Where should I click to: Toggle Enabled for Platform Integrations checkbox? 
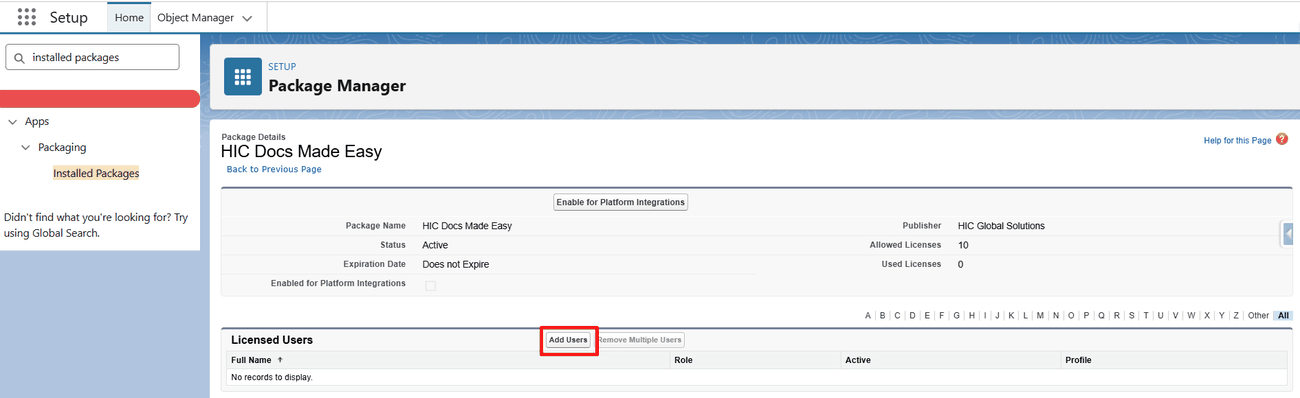click(x=430, y=285)
